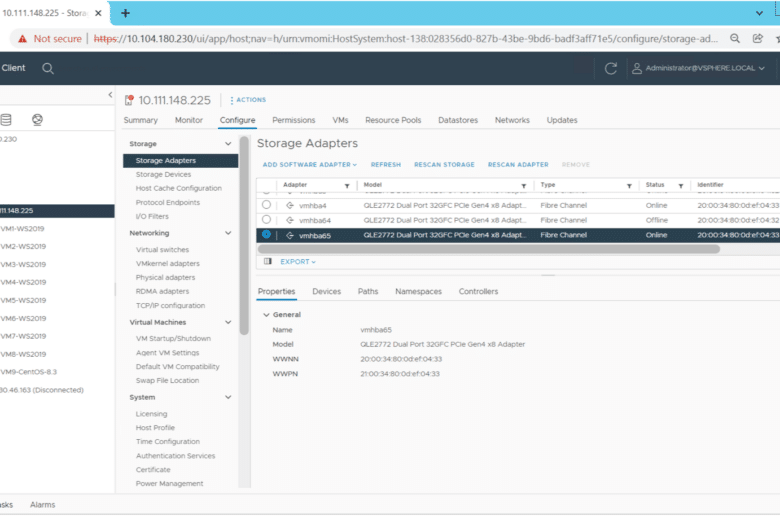Viewport: 780px width, 516px height.
Task: Collapse the left navigator panel arrow
Action: [110, 95]
